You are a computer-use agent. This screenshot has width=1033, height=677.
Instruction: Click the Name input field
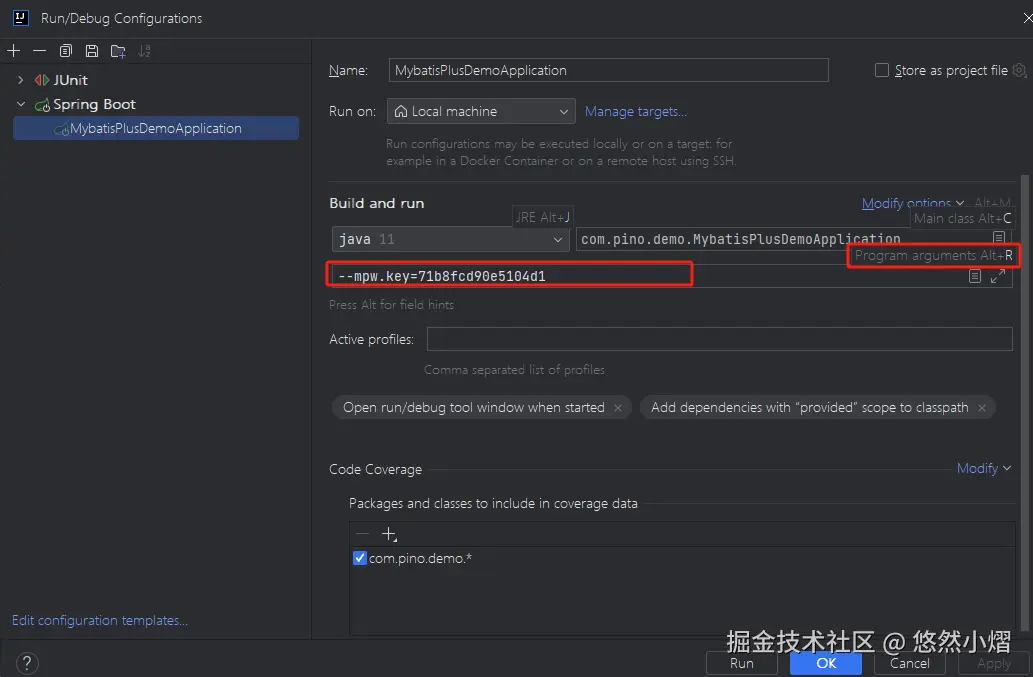tap(608, 70)
